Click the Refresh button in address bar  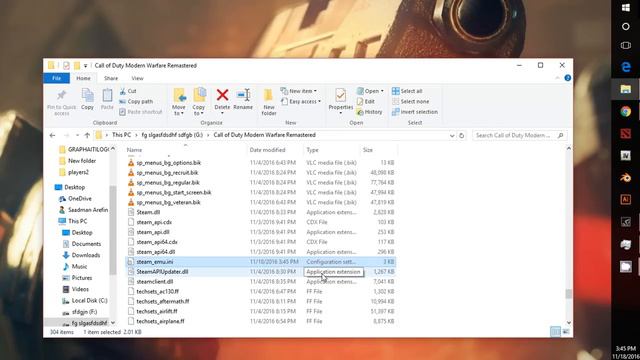click(462, 136)
